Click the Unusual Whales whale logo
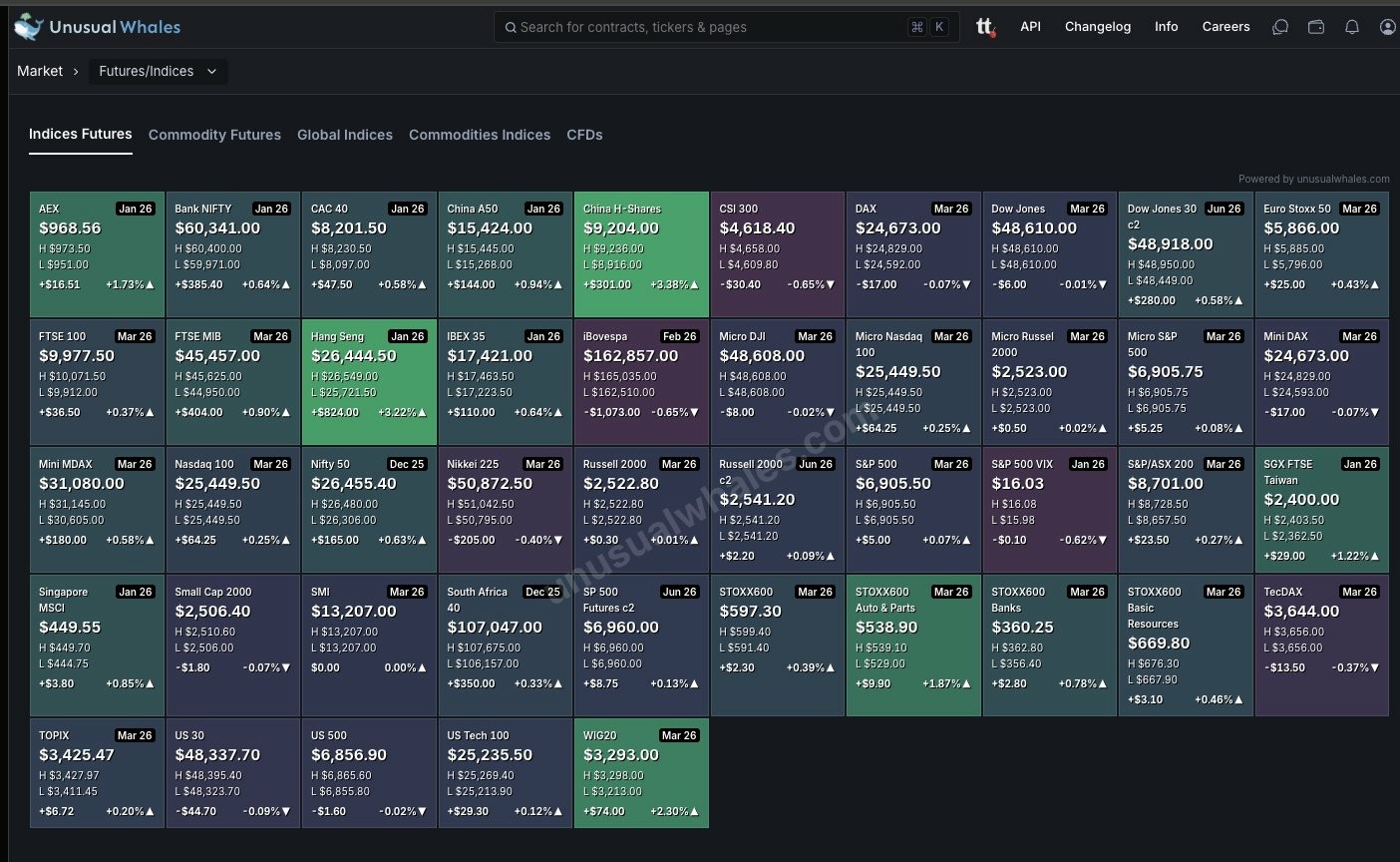 pos(29,27)
